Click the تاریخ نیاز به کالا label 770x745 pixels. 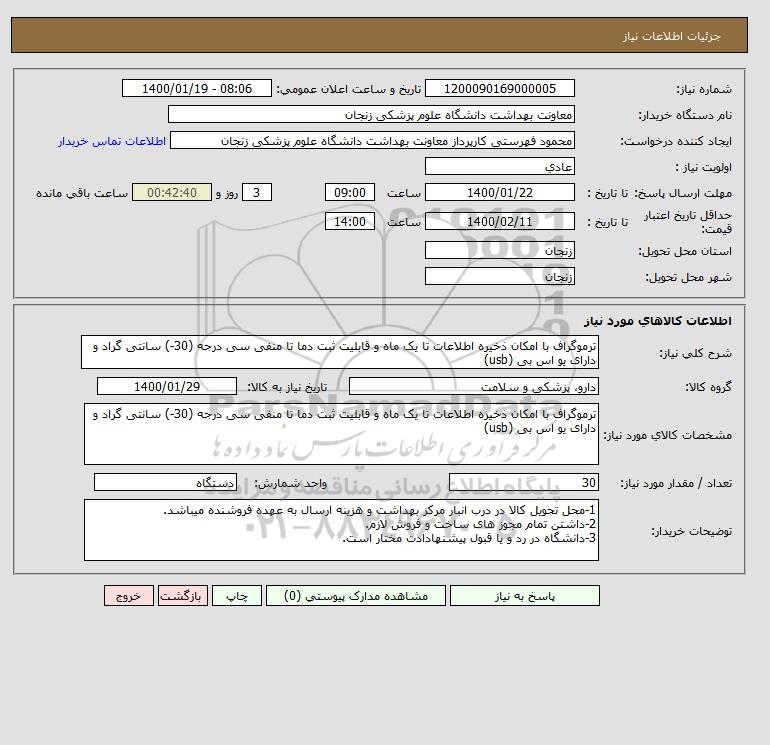286,387
